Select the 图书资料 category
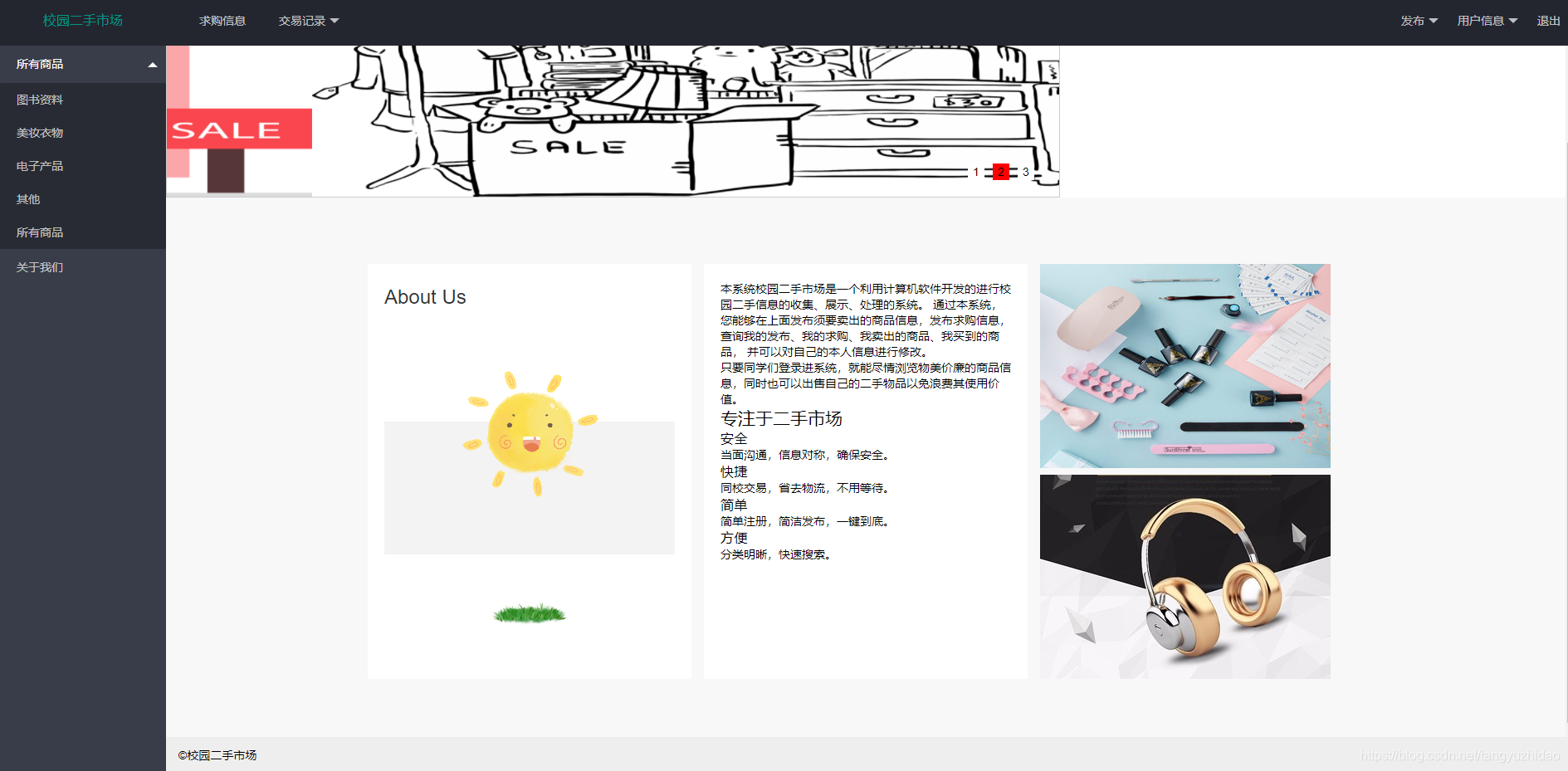Image resolution: width=1568 pixels, height=771 pixels. coord(38,99)
